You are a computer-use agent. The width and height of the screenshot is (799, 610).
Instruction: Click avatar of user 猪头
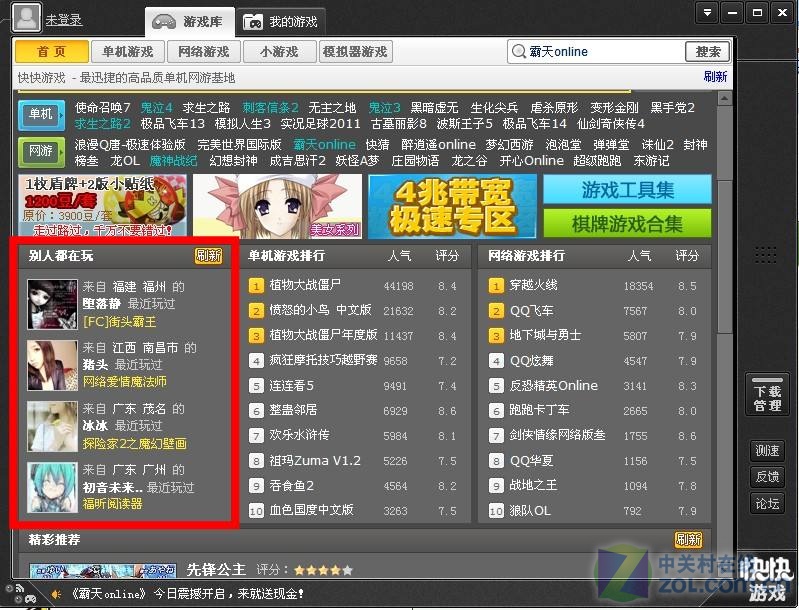(52, 365)
